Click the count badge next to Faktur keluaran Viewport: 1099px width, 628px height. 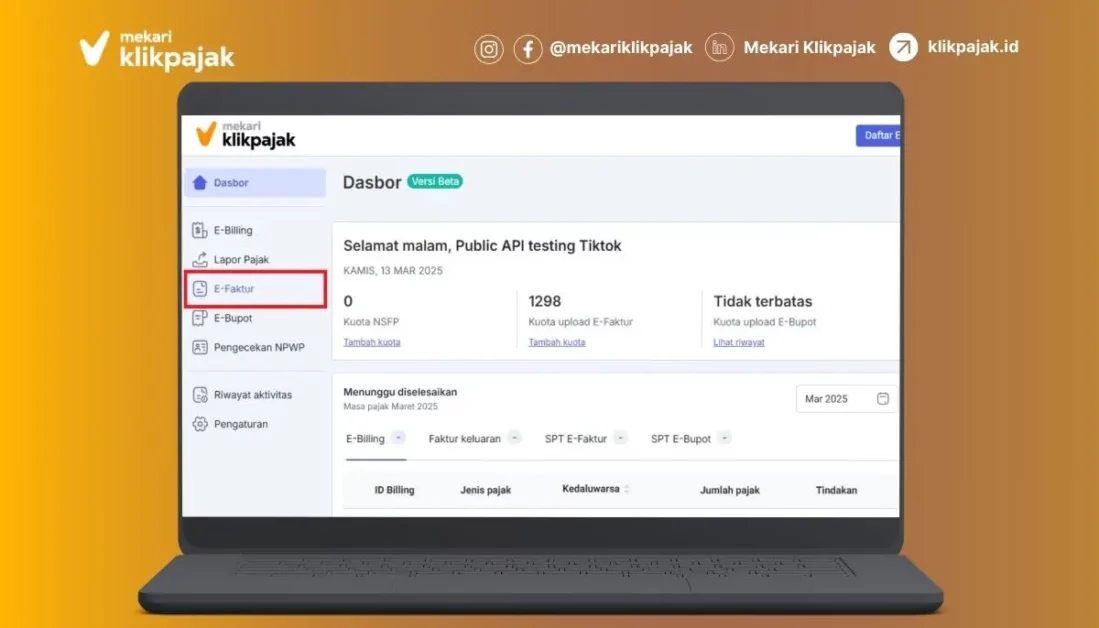(x=514, y=437)
